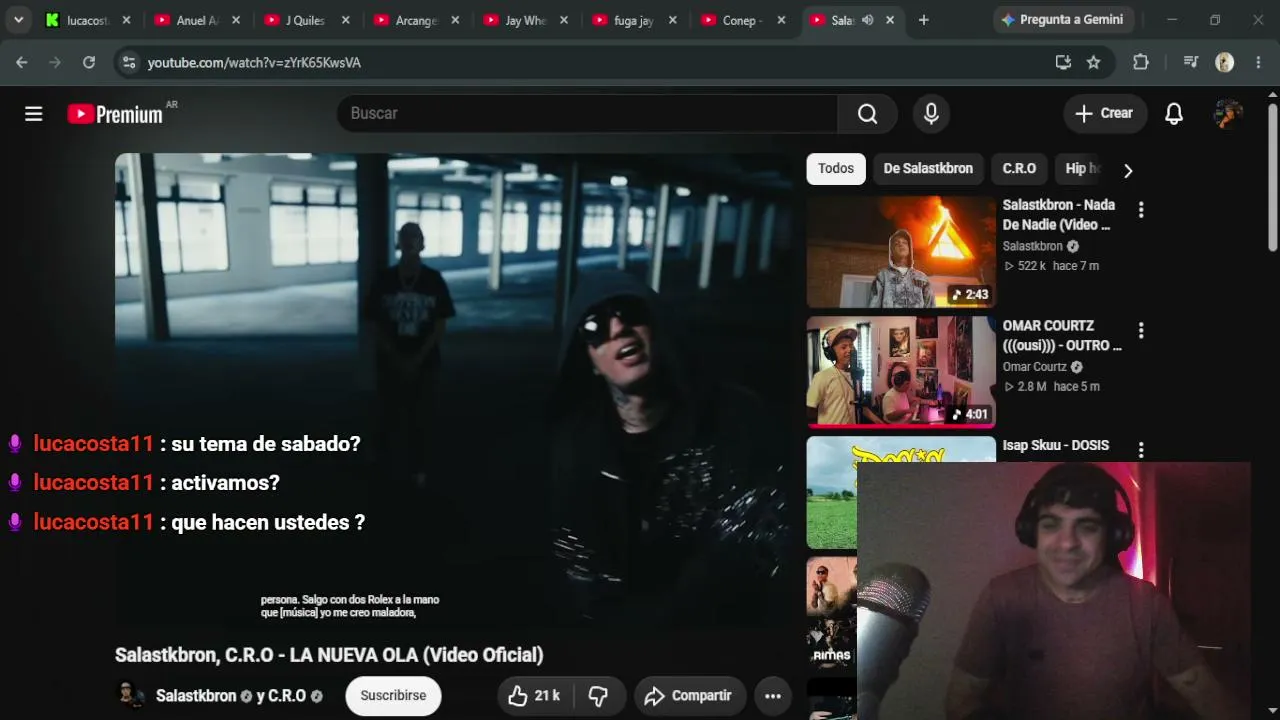This screenshot has height=720, width=1280.
Task: Click the main video player
Action: point(455,390)
